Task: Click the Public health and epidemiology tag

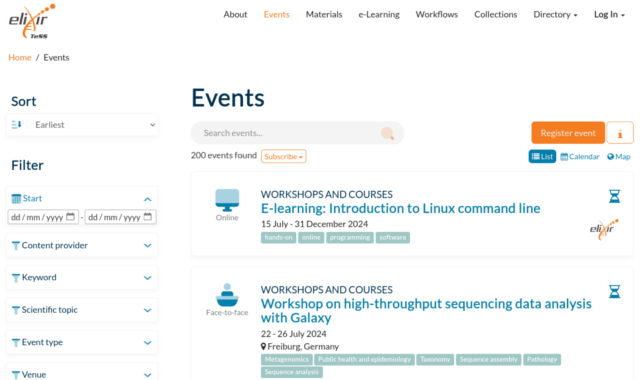Action: [x=364, y=360]
